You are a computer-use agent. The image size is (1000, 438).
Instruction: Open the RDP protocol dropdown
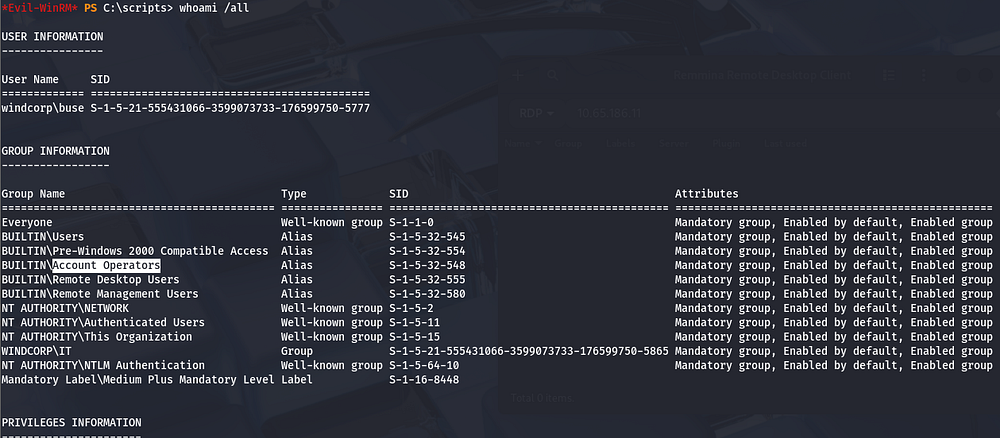click(x=537, y=113)
